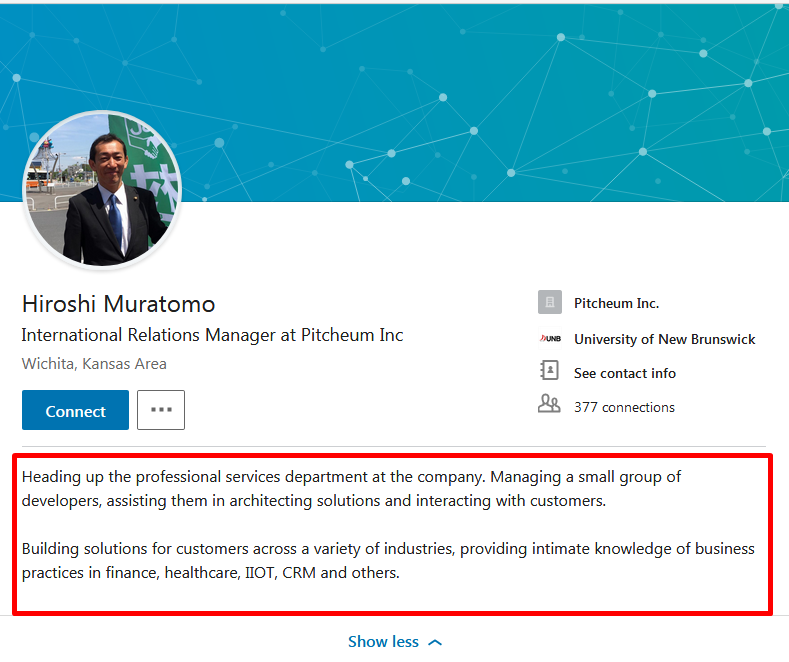
Task: Click the name Hiroshi Muratomo
Action: pos(119,304)
